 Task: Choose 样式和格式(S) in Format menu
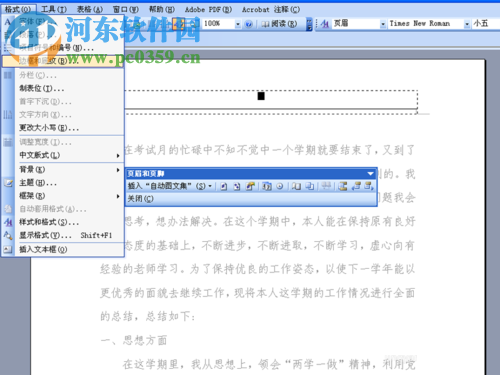(63, 222)
